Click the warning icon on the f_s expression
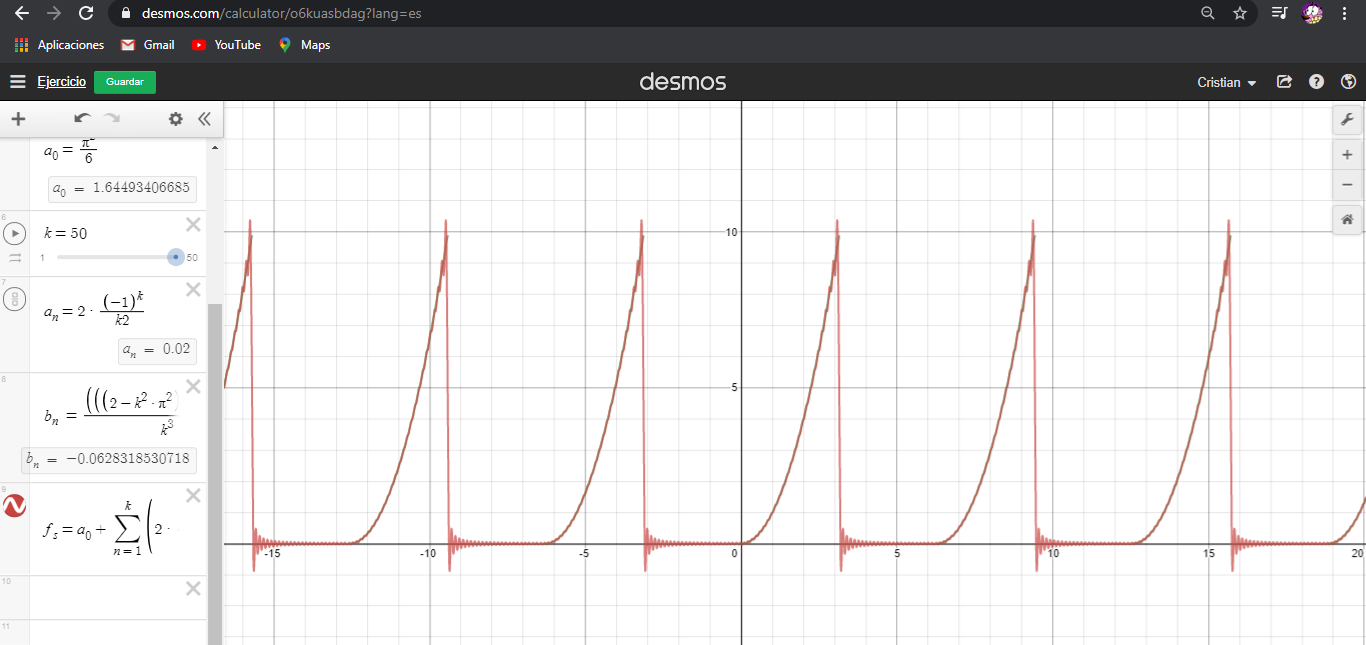 point(14,506)
